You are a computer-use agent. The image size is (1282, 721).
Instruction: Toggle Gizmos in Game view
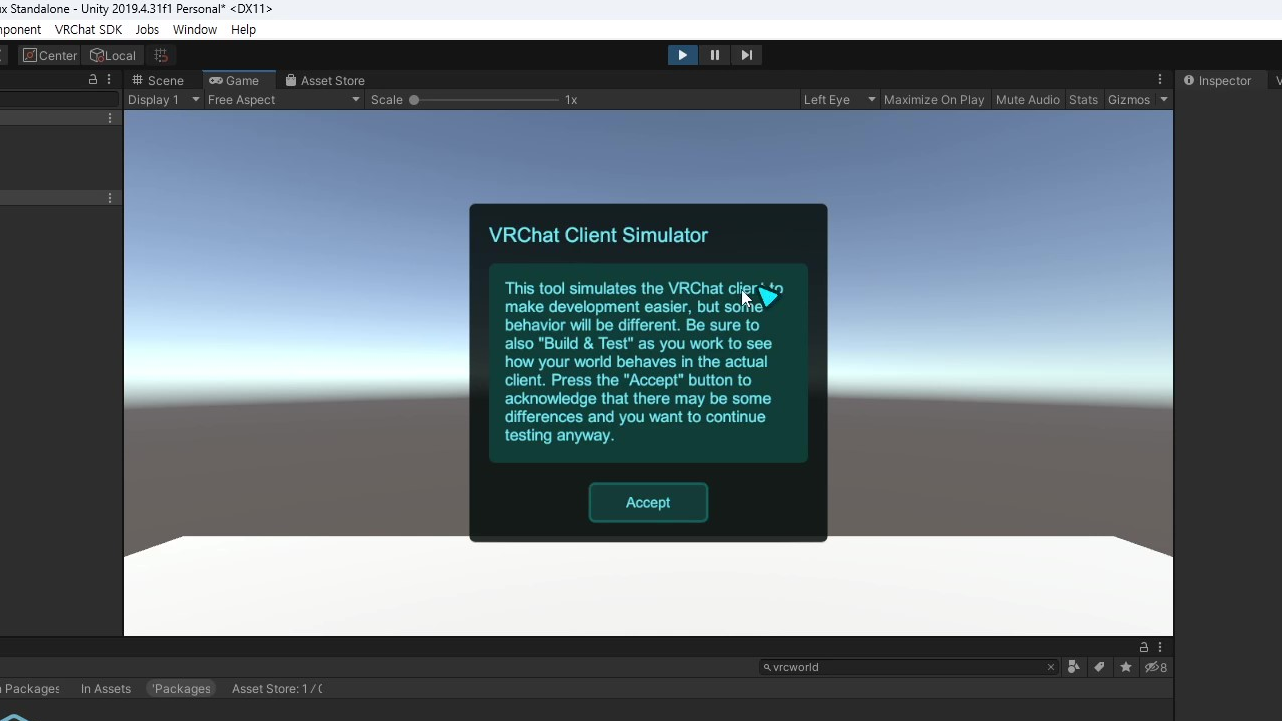tap(1129, 99)
